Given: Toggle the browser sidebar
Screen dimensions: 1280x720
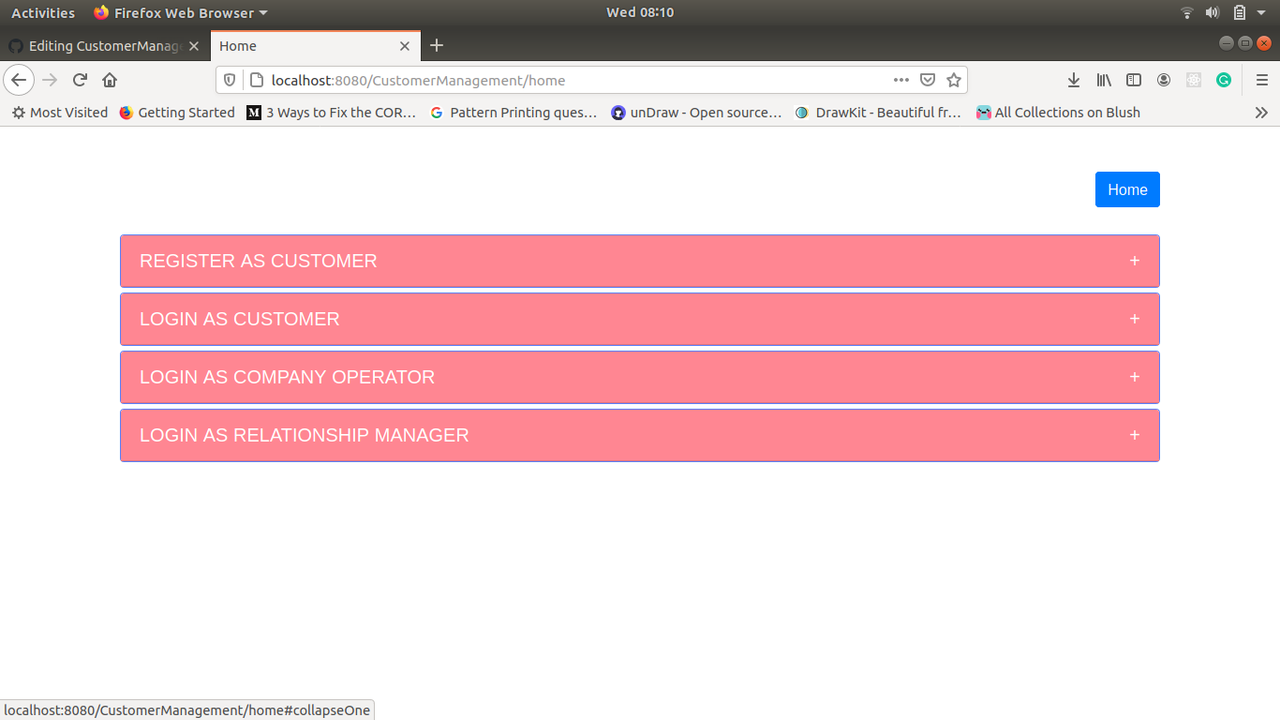Looking at the screenshot, I should click(x=1133, y=80).
